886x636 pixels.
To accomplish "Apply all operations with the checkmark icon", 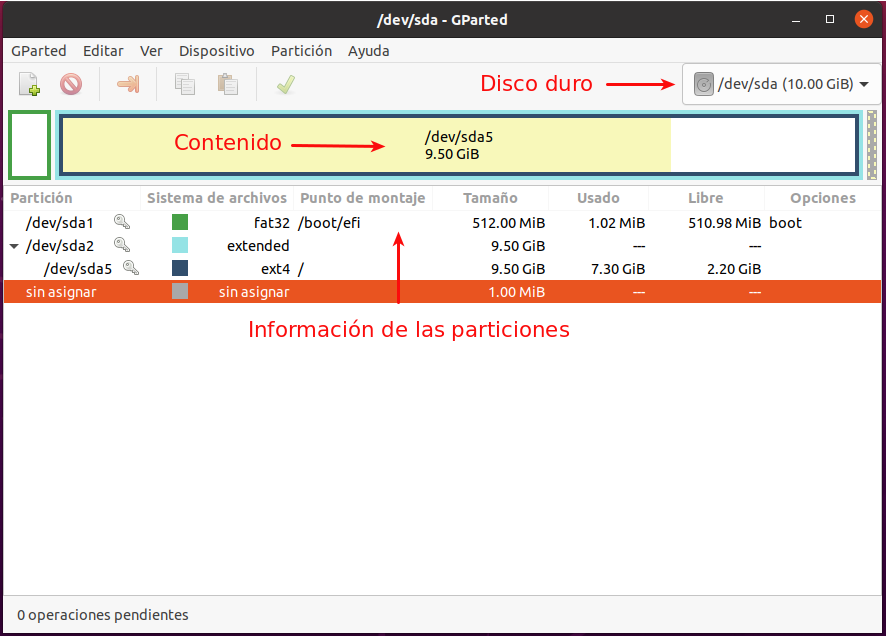I will pos(285,83).
